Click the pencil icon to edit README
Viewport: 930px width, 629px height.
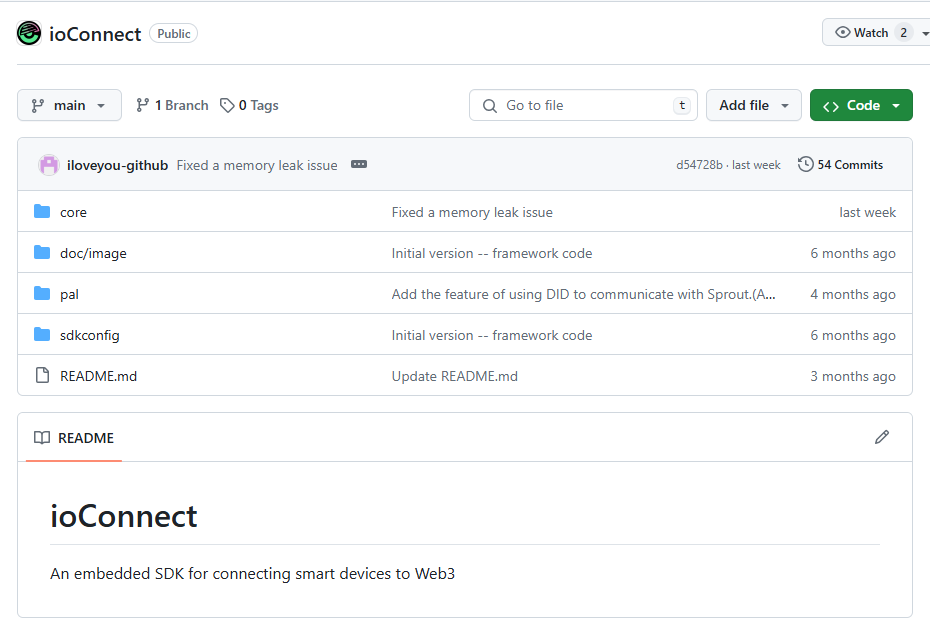point(882,438)
